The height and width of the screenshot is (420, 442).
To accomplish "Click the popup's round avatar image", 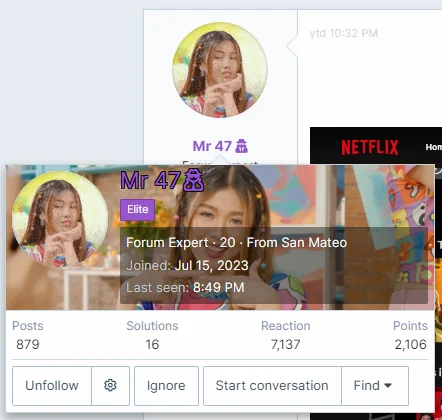I will pyautogui.click(x=60, y=219).
